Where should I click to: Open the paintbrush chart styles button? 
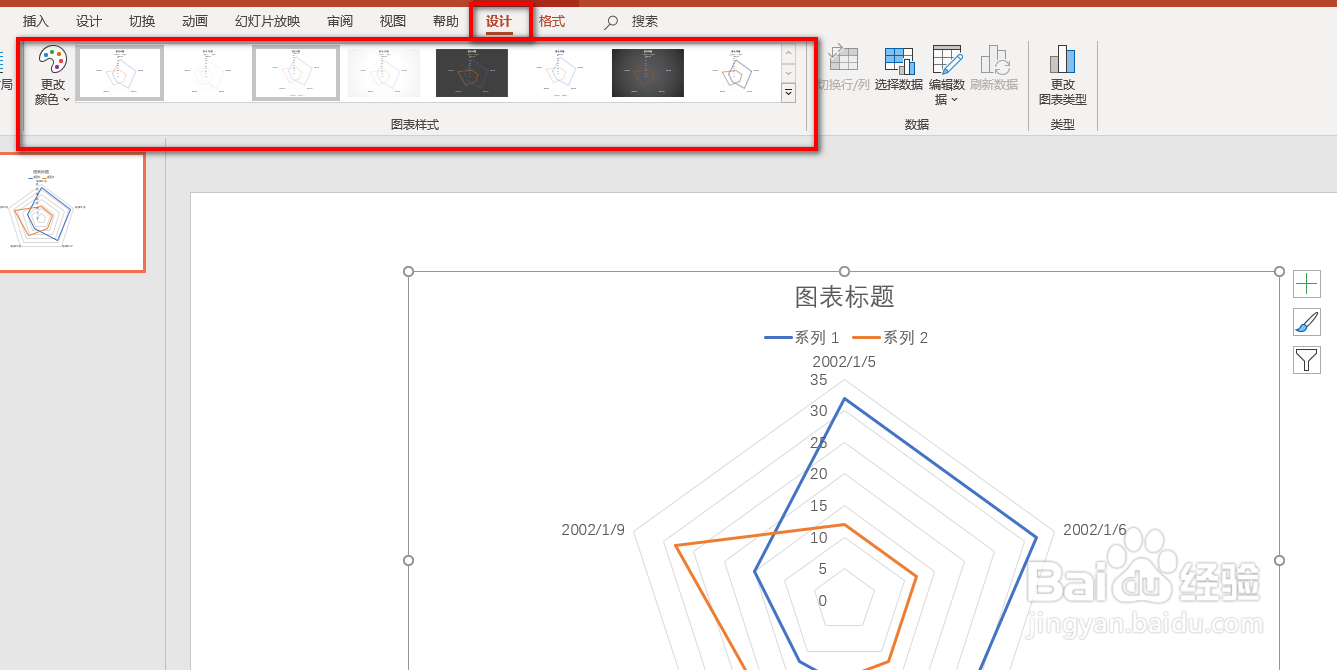click(1307, 322)
